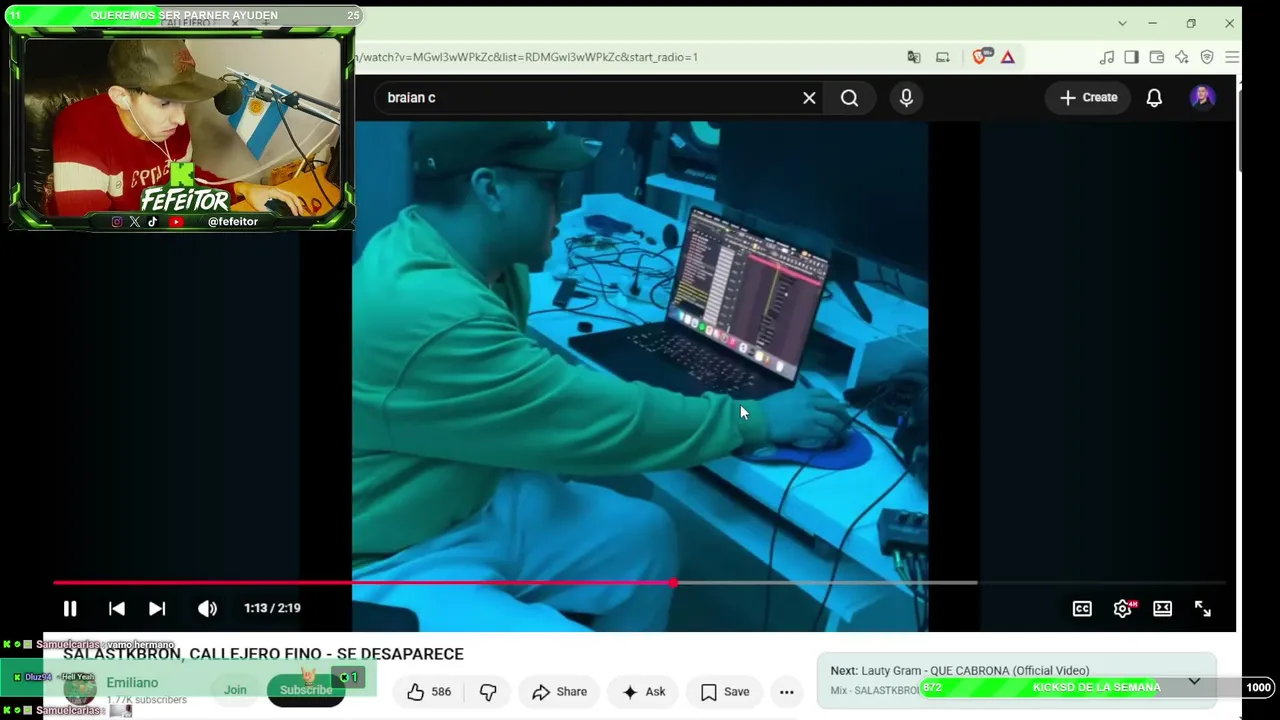
Task: Open the account avatar menu
Action: click(x=1202, y=97)
